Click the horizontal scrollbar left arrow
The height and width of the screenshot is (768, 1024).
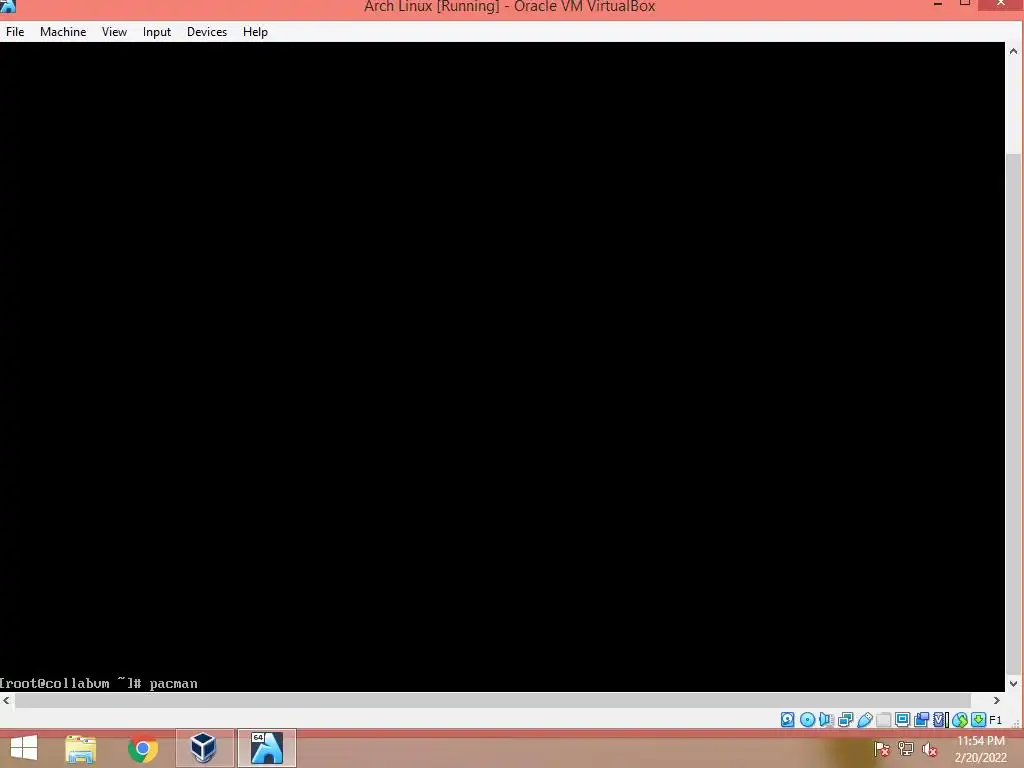pyautogui.click(x=7, y=700)
